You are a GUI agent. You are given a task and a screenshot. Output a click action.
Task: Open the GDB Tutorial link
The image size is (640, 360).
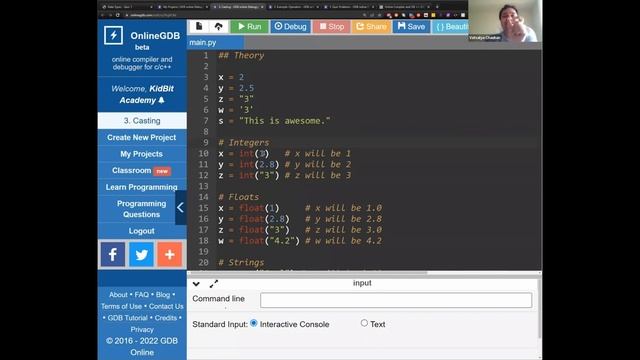tap(127, 318)
